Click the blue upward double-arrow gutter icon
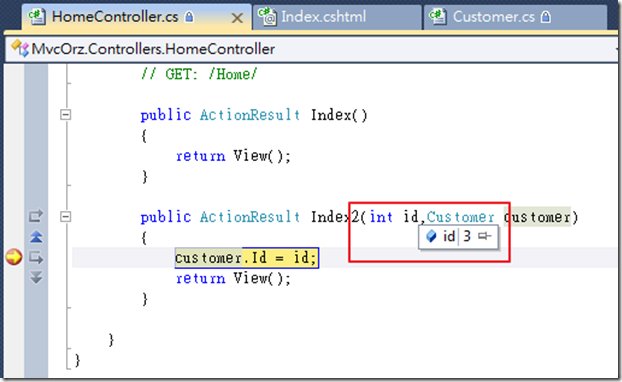The height and width of the screenshot is (382, 622). 36,237
